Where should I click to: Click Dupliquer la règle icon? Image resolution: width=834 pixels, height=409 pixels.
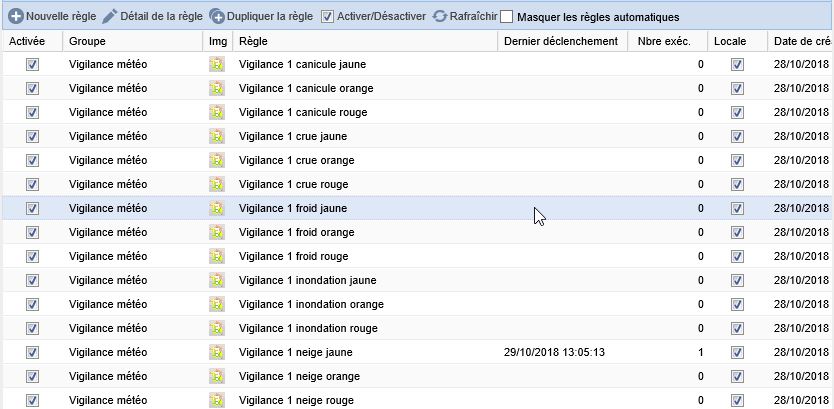click(217, 17)
